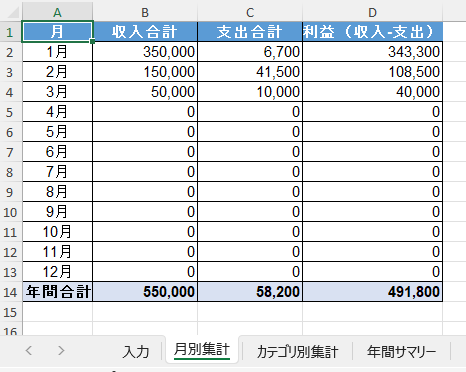Select column C header
The image size is (466, 372).
(250, 12)
